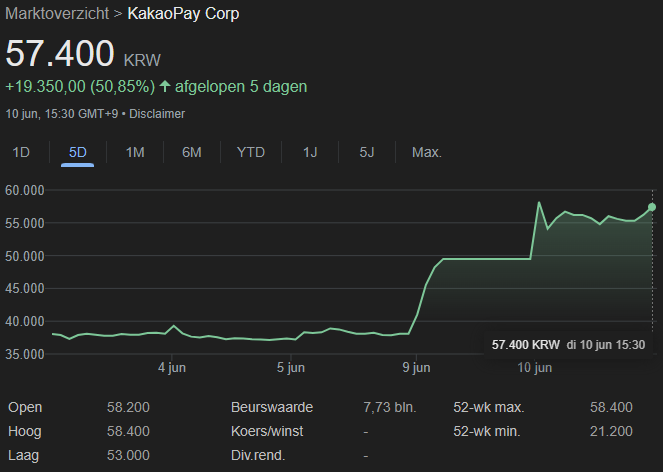Click the Laag label
The image size is (663, 472).
(24, 456)
